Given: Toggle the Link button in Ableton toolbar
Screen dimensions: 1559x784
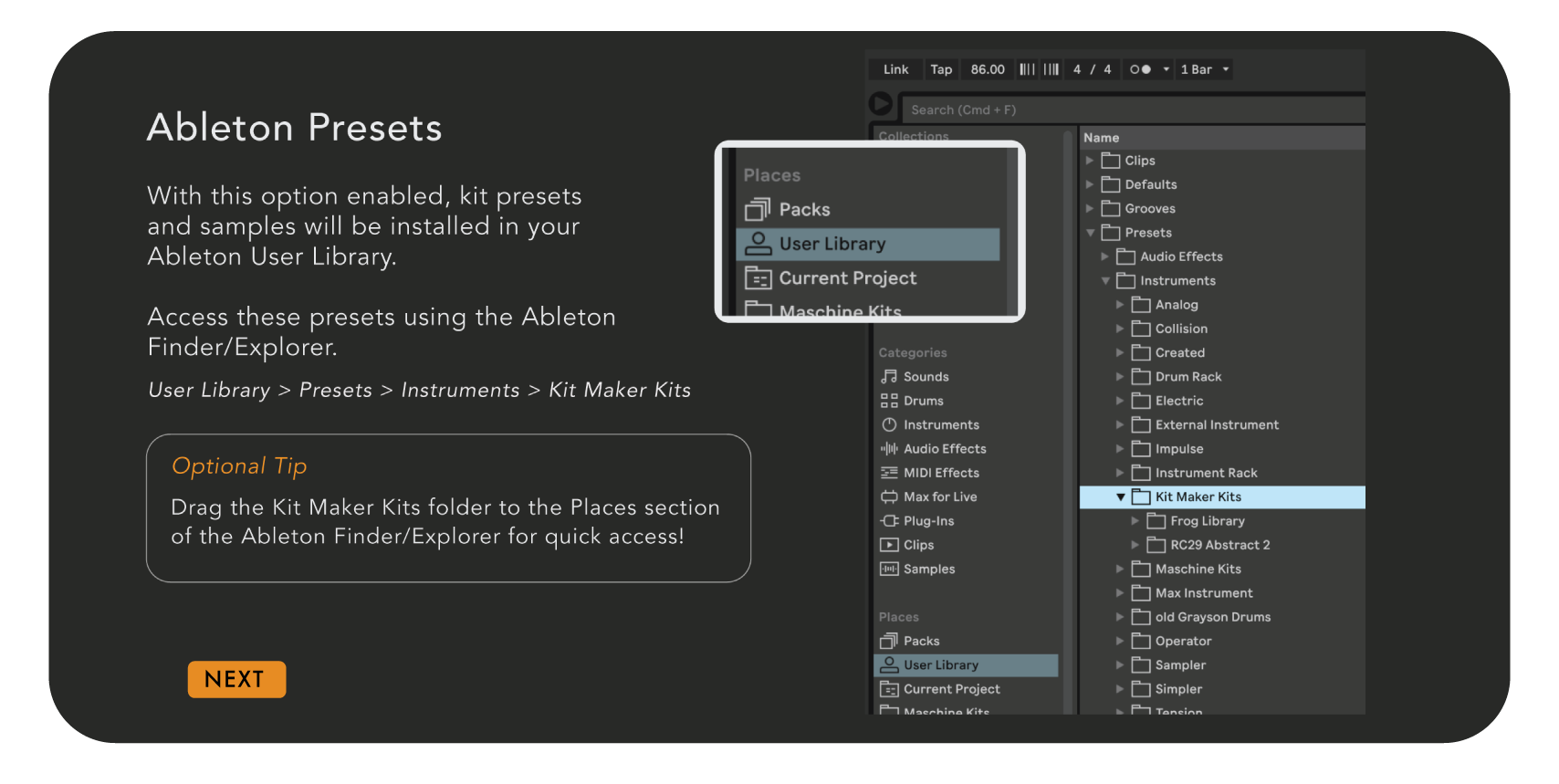Looking at the screenshot, I should (x=895, y=69).
